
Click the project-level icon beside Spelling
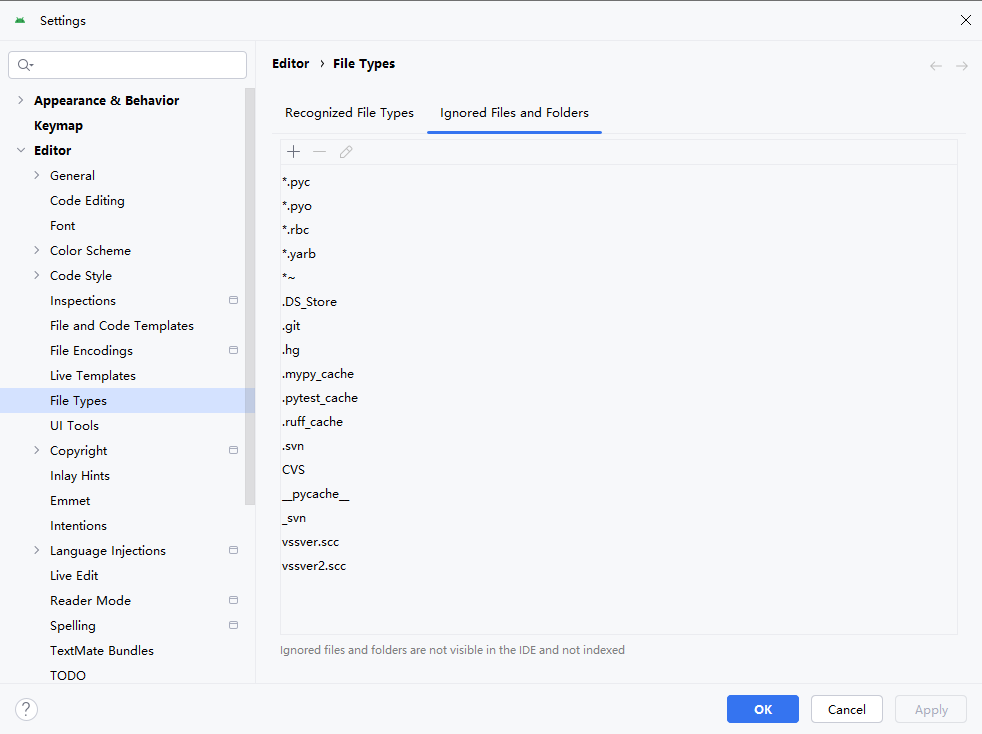click(234, 625)
